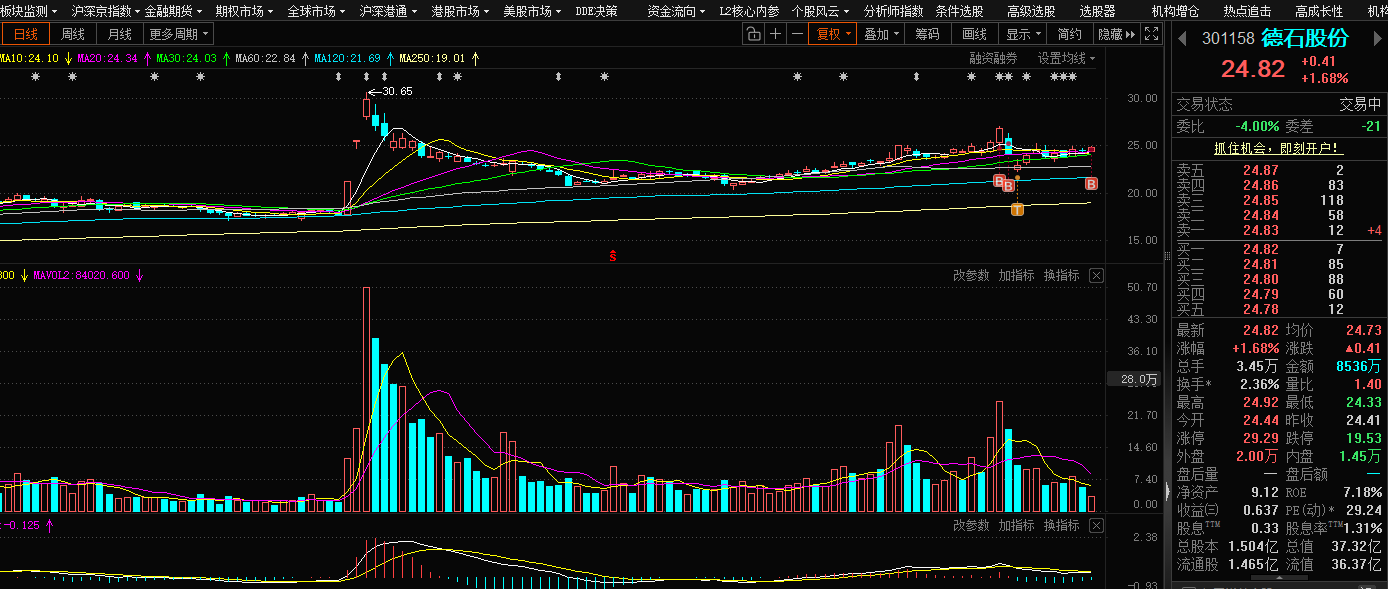Viewport: 1388px width, 589px height.
Task: Open the 设置均线 dropdown
Action: click(1065, 58)
